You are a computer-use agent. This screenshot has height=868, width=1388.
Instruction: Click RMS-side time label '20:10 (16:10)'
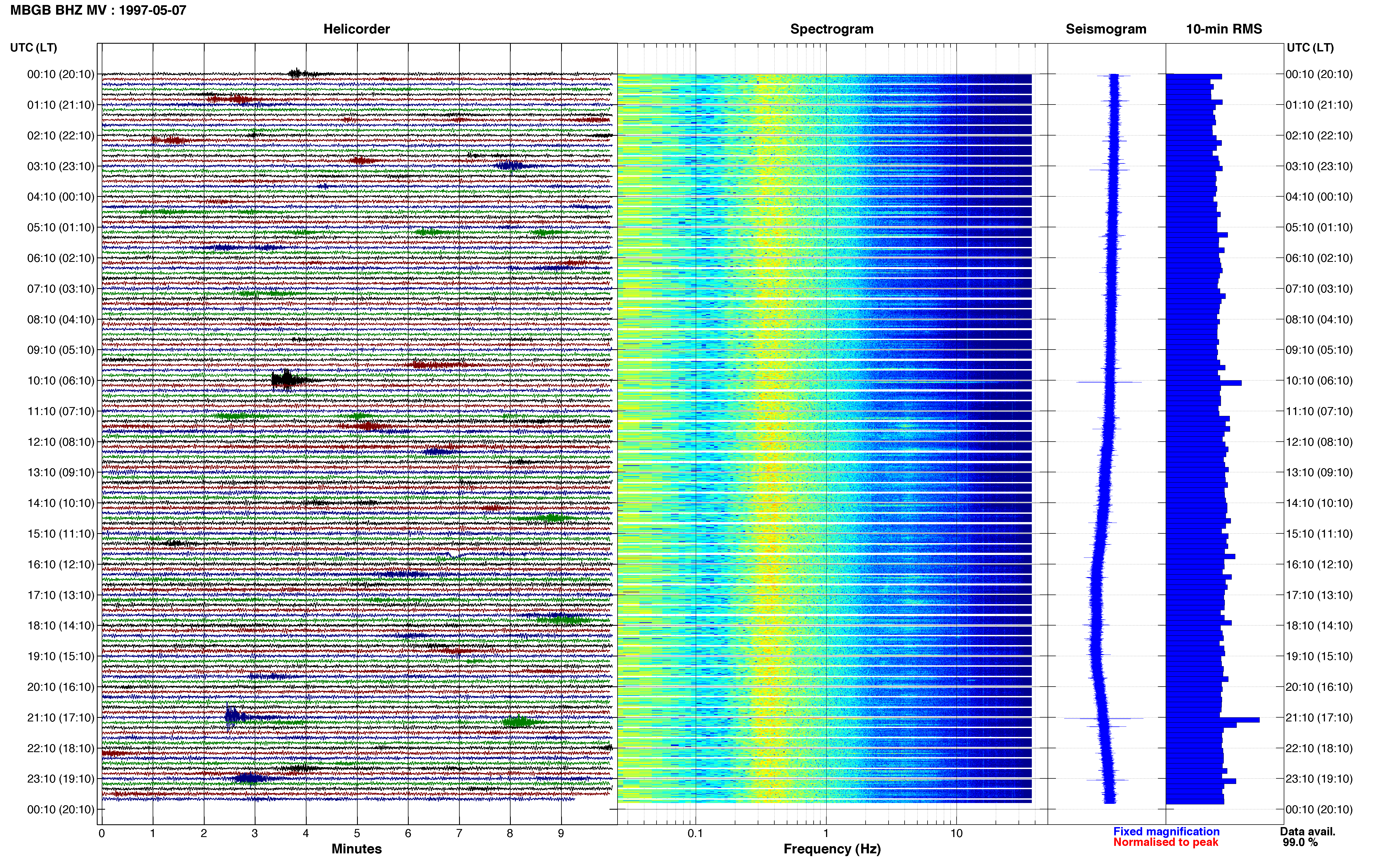pos(1319,687)
